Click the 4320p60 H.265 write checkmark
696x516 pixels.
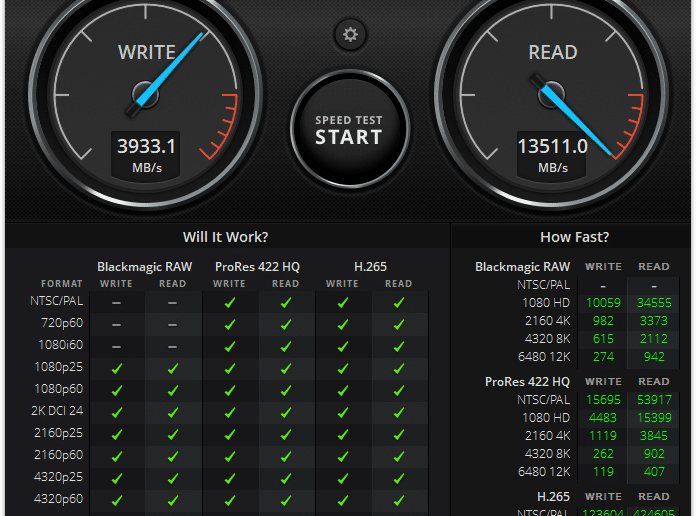tap(343, 501)
